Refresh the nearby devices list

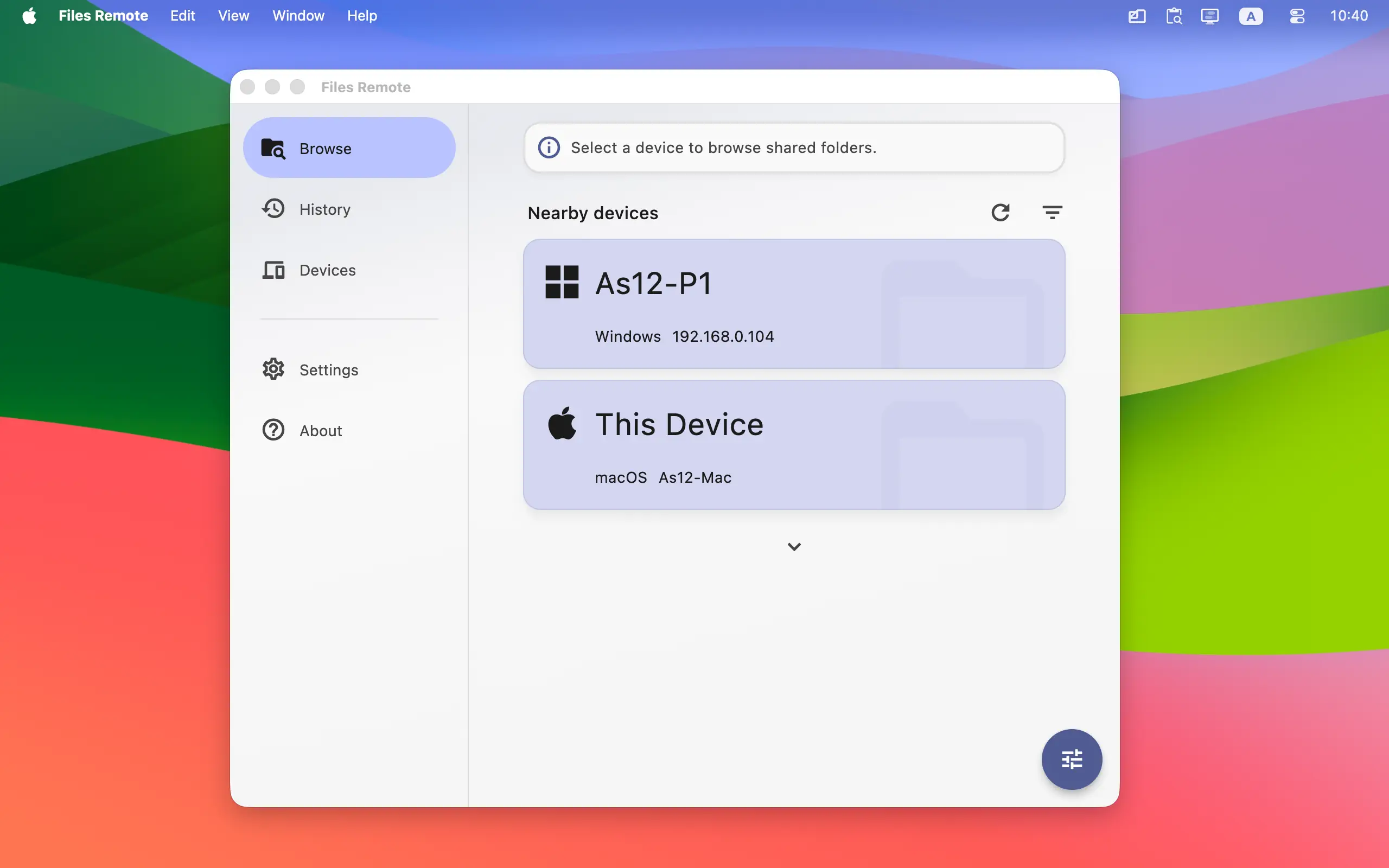(1001, 213)
